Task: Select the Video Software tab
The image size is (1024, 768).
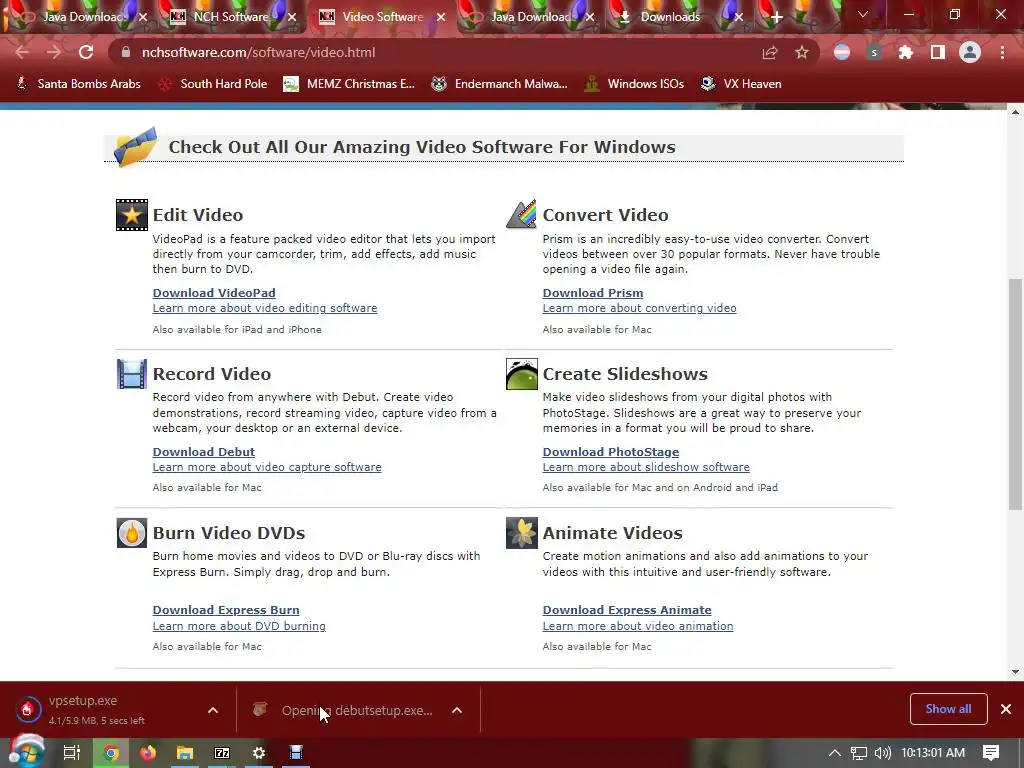Action: pos(383,17)
